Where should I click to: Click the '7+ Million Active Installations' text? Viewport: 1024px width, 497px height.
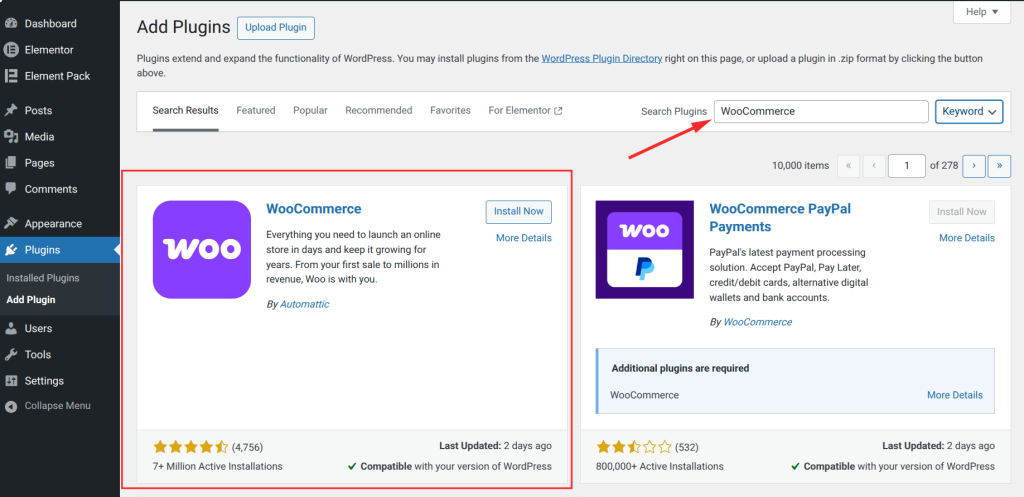217,466
